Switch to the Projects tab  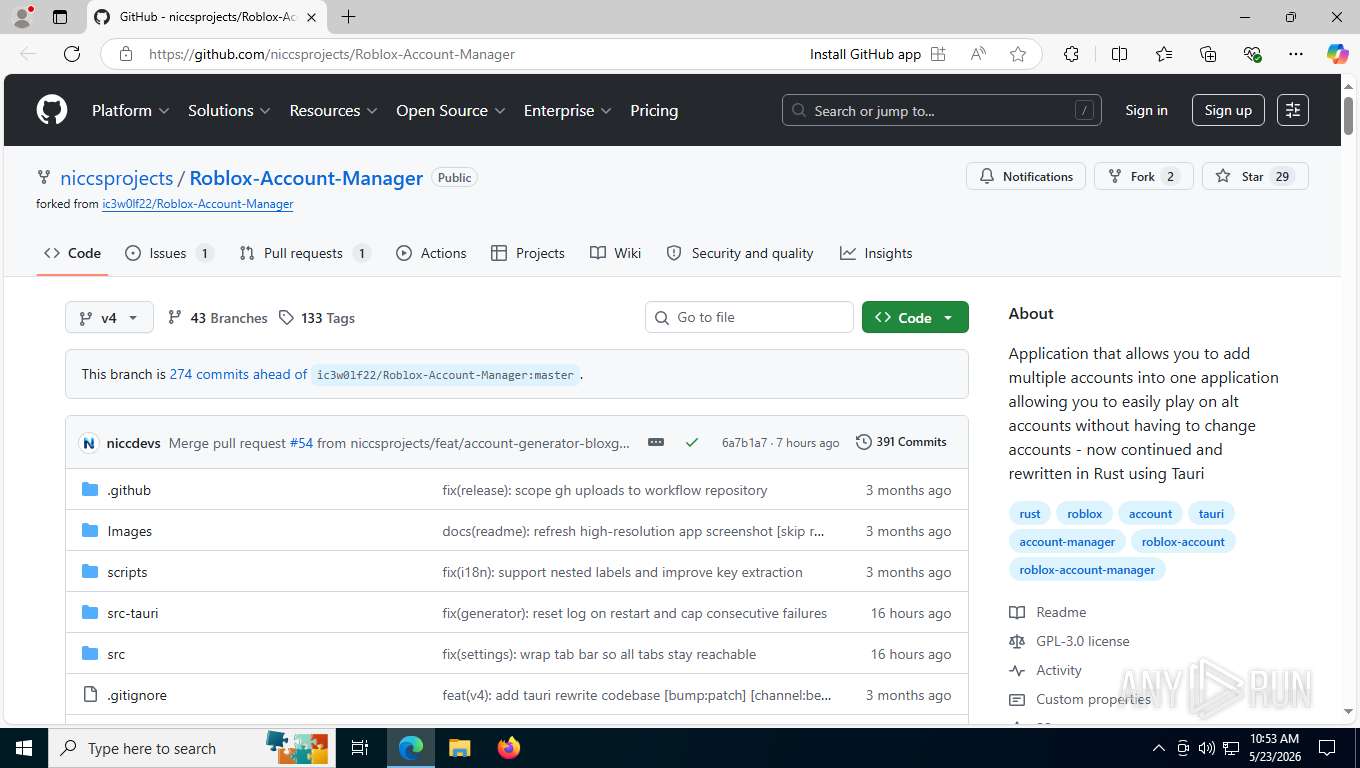click(528, 253)
